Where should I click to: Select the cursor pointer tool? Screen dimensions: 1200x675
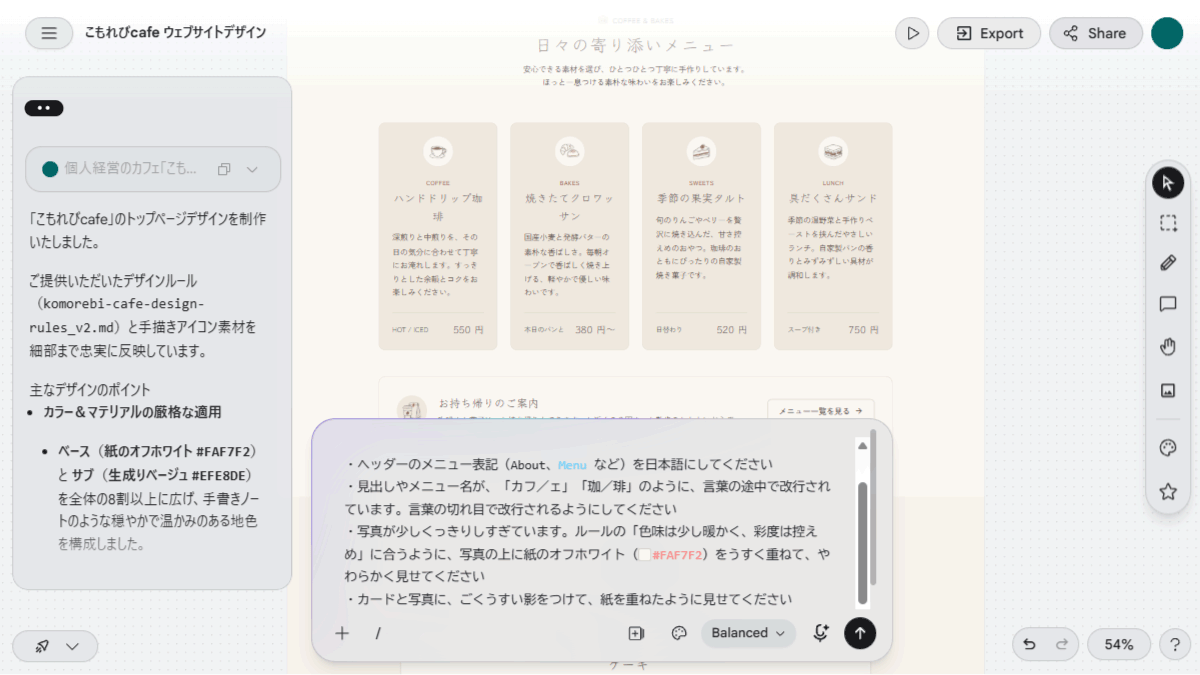[x=1167, y=183]
